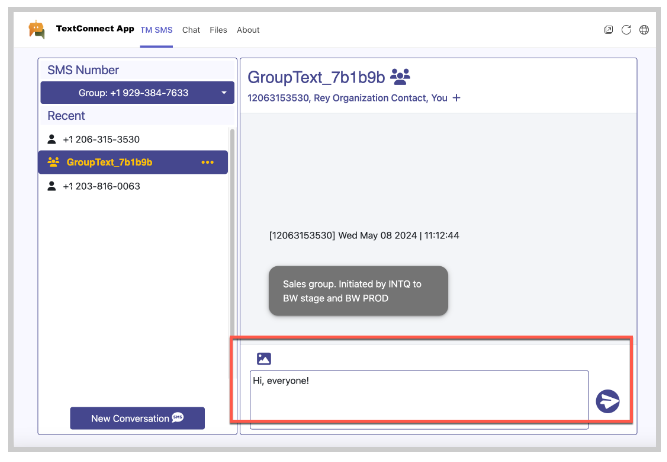Go to the About tab

(x=248, y=30)
